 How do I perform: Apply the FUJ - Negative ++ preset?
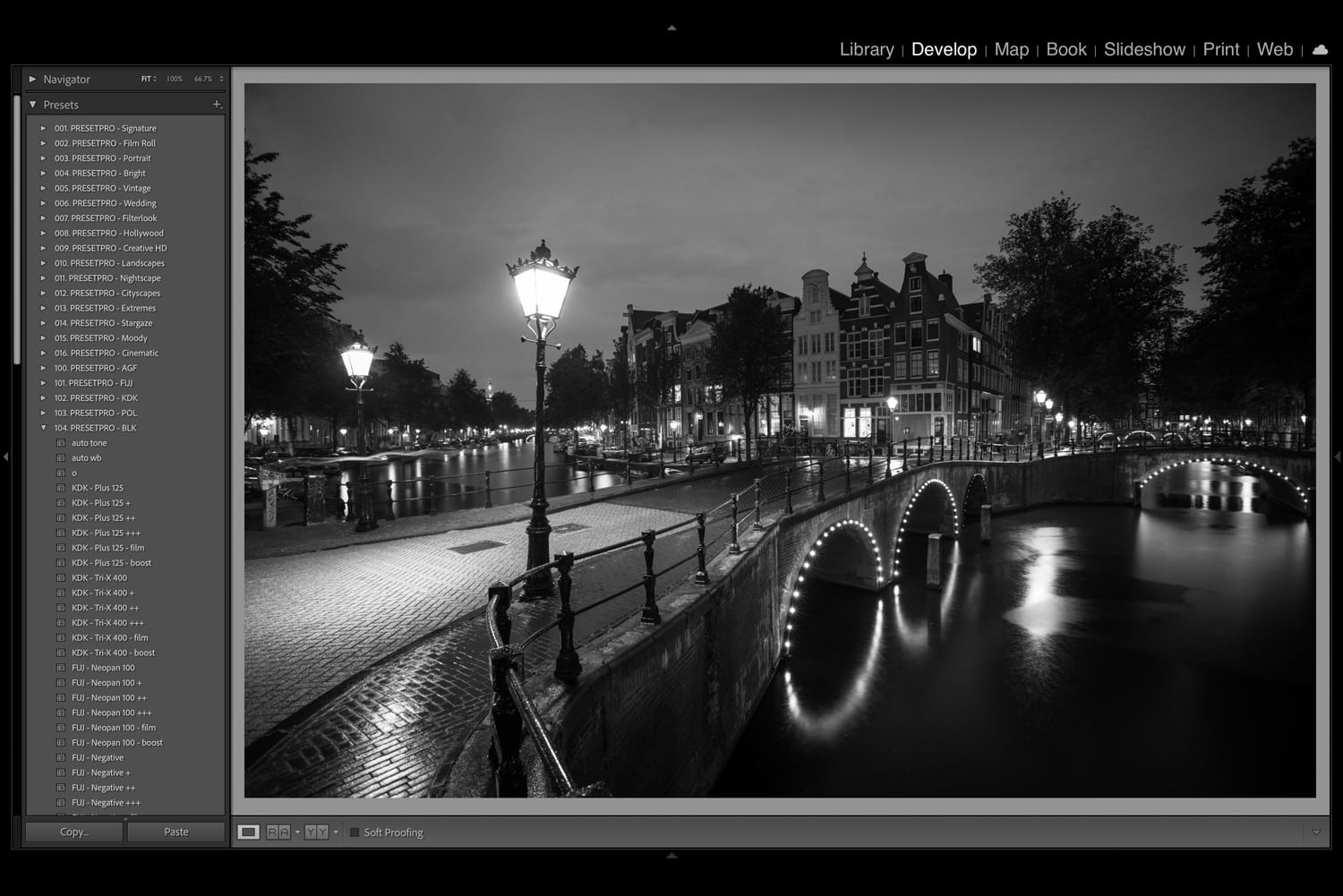coord(104,789)
